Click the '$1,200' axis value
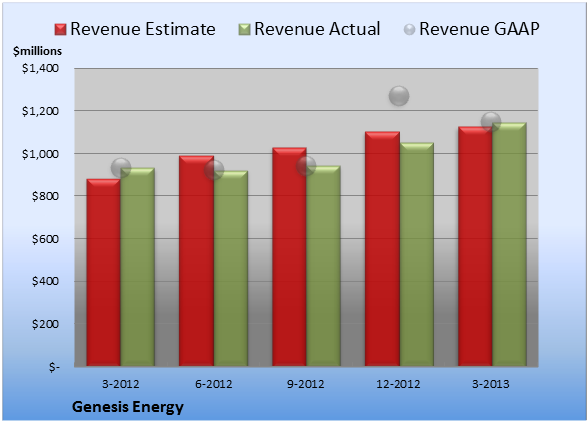 (40, 111)
